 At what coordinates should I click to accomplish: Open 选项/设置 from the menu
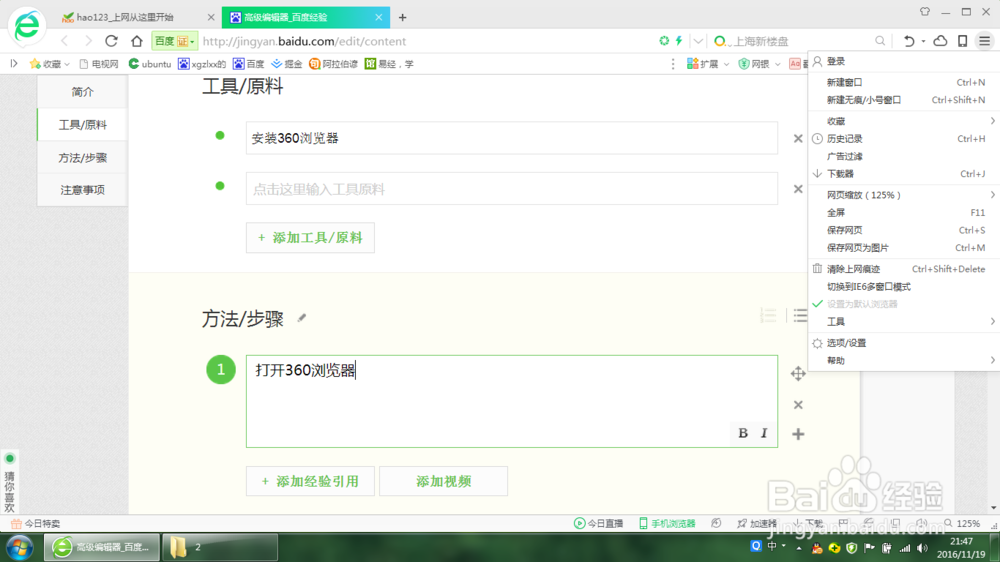point(903,343)
